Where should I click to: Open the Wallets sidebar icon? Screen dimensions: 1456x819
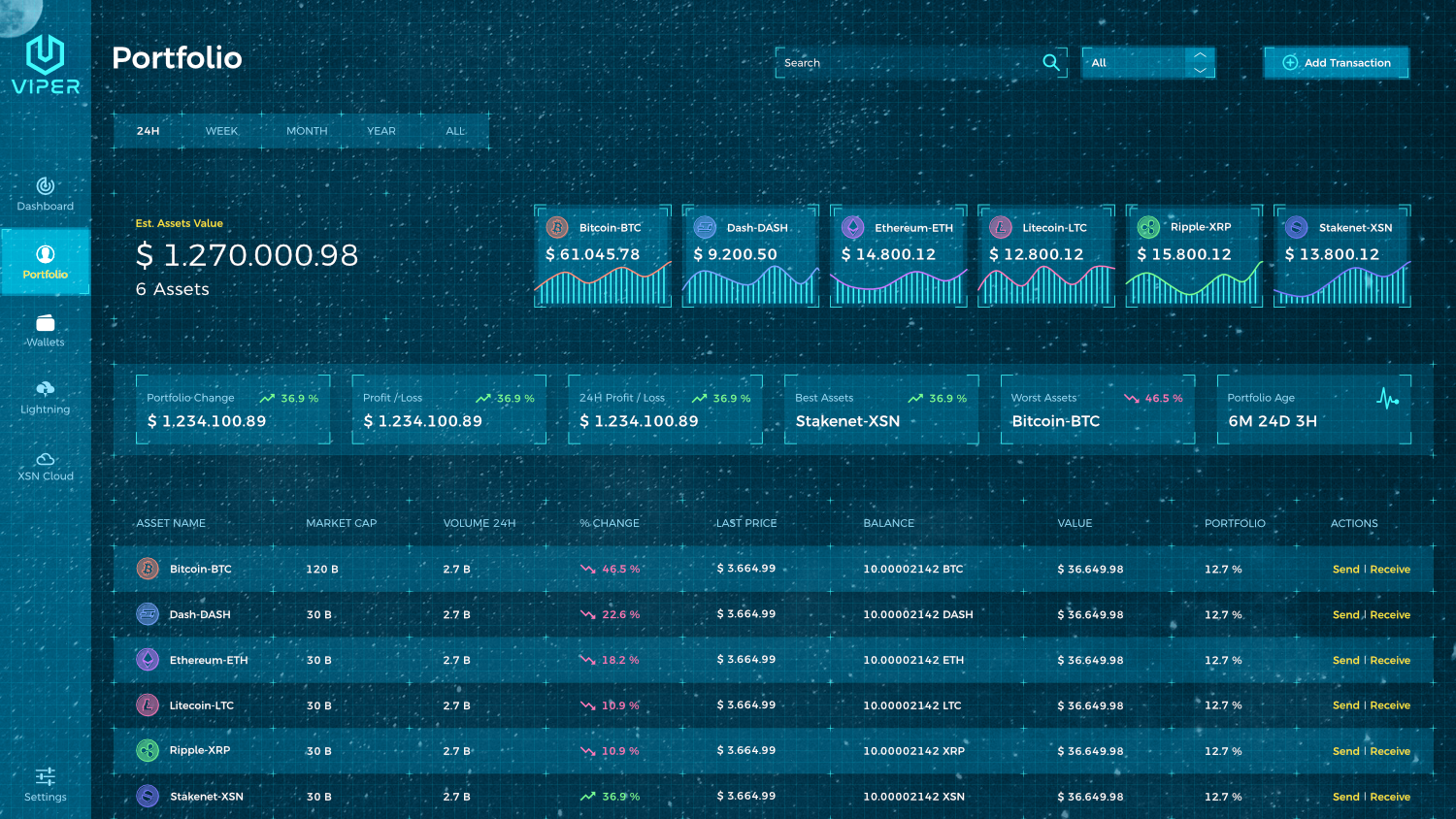click(x=46, y=323)
